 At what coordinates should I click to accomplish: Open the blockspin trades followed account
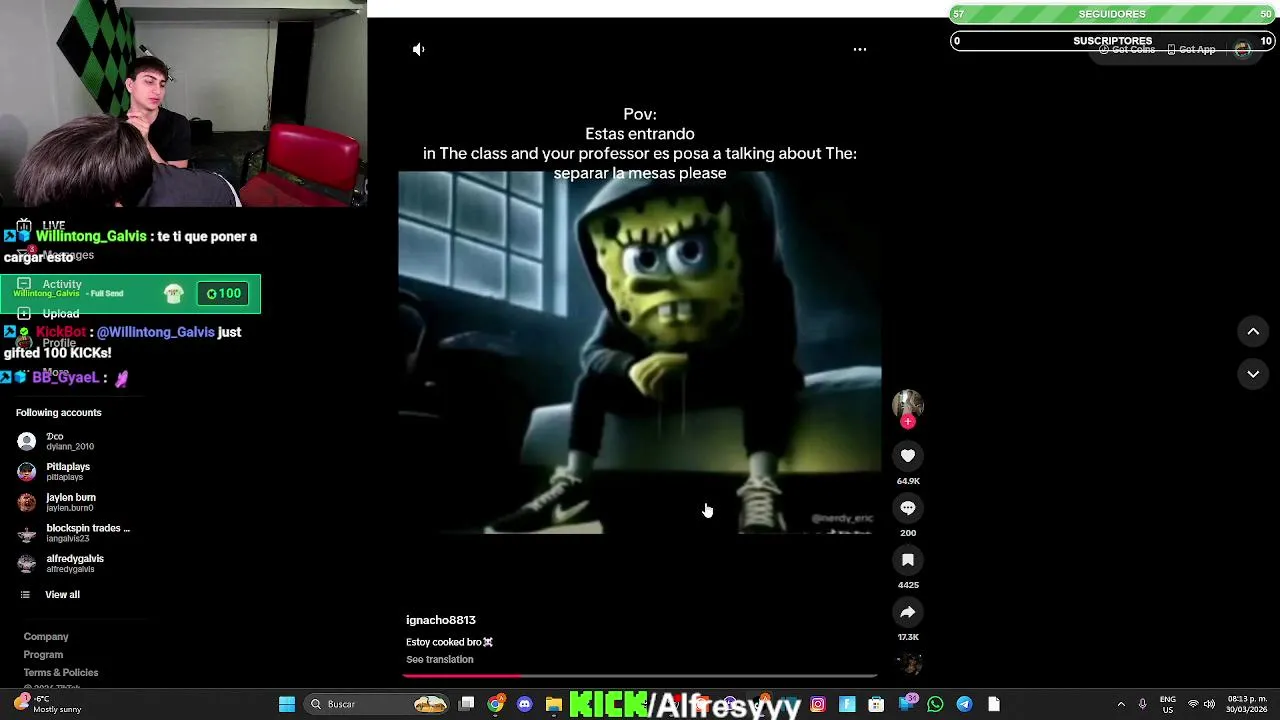pyautogui.click(x=74, y=533)
